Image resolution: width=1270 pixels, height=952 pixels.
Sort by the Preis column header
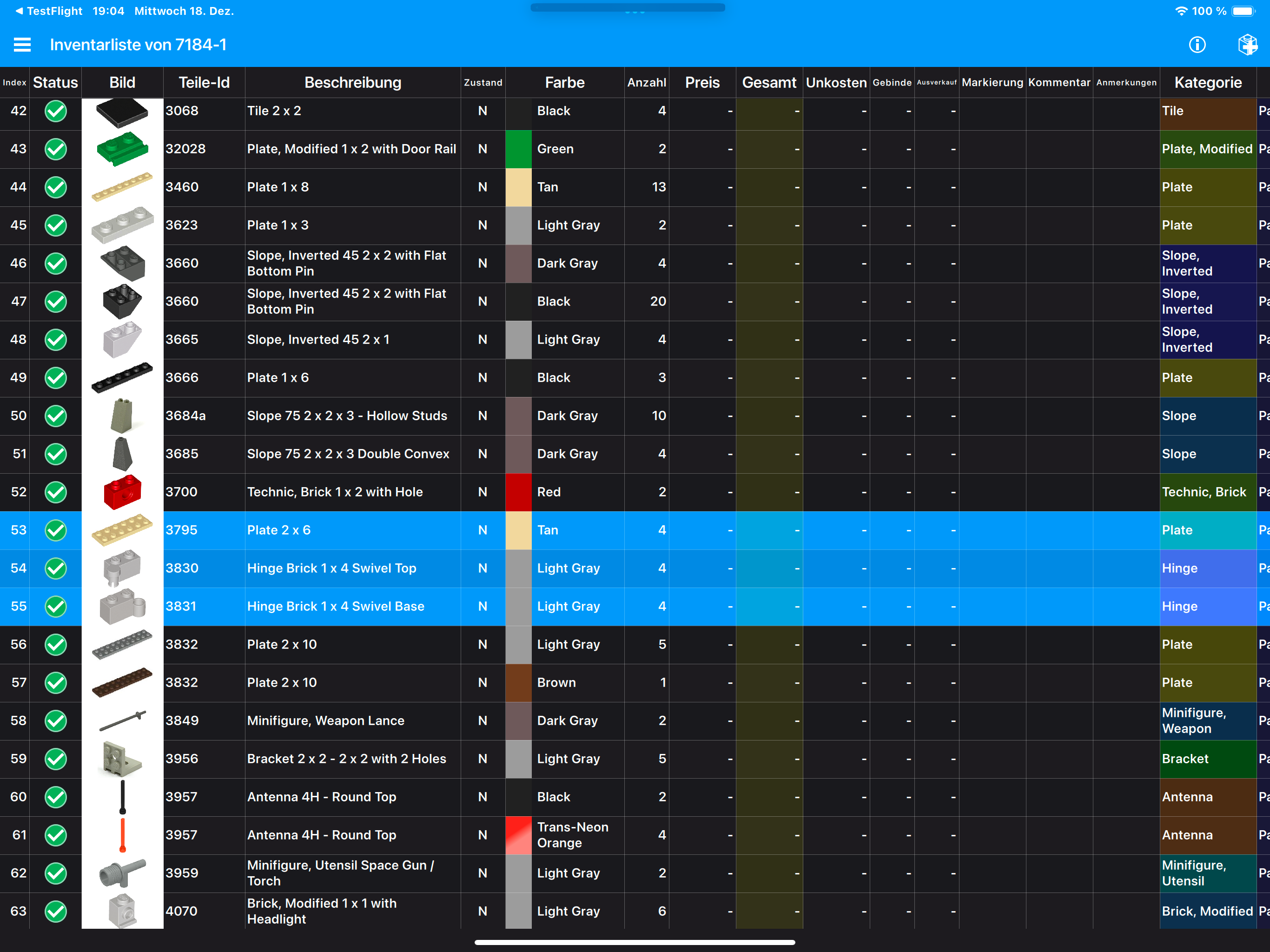pyautogui.click(x=702, y=82)
